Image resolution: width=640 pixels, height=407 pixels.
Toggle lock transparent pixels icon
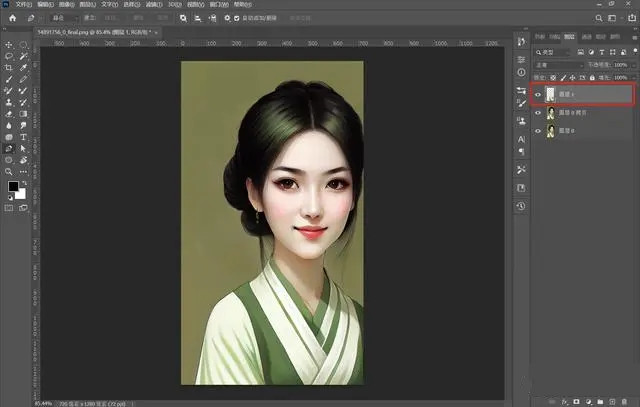point(553,78)
